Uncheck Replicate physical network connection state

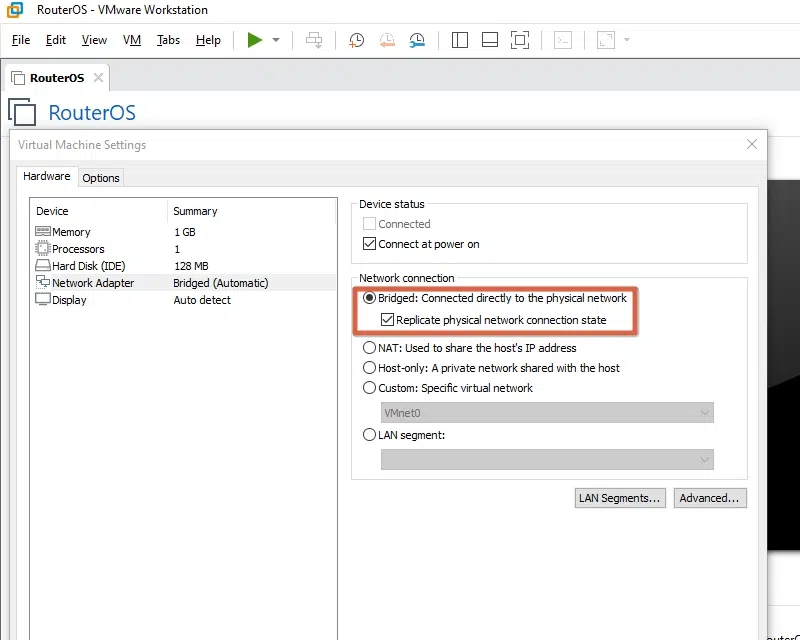click(x=388, y=320)
